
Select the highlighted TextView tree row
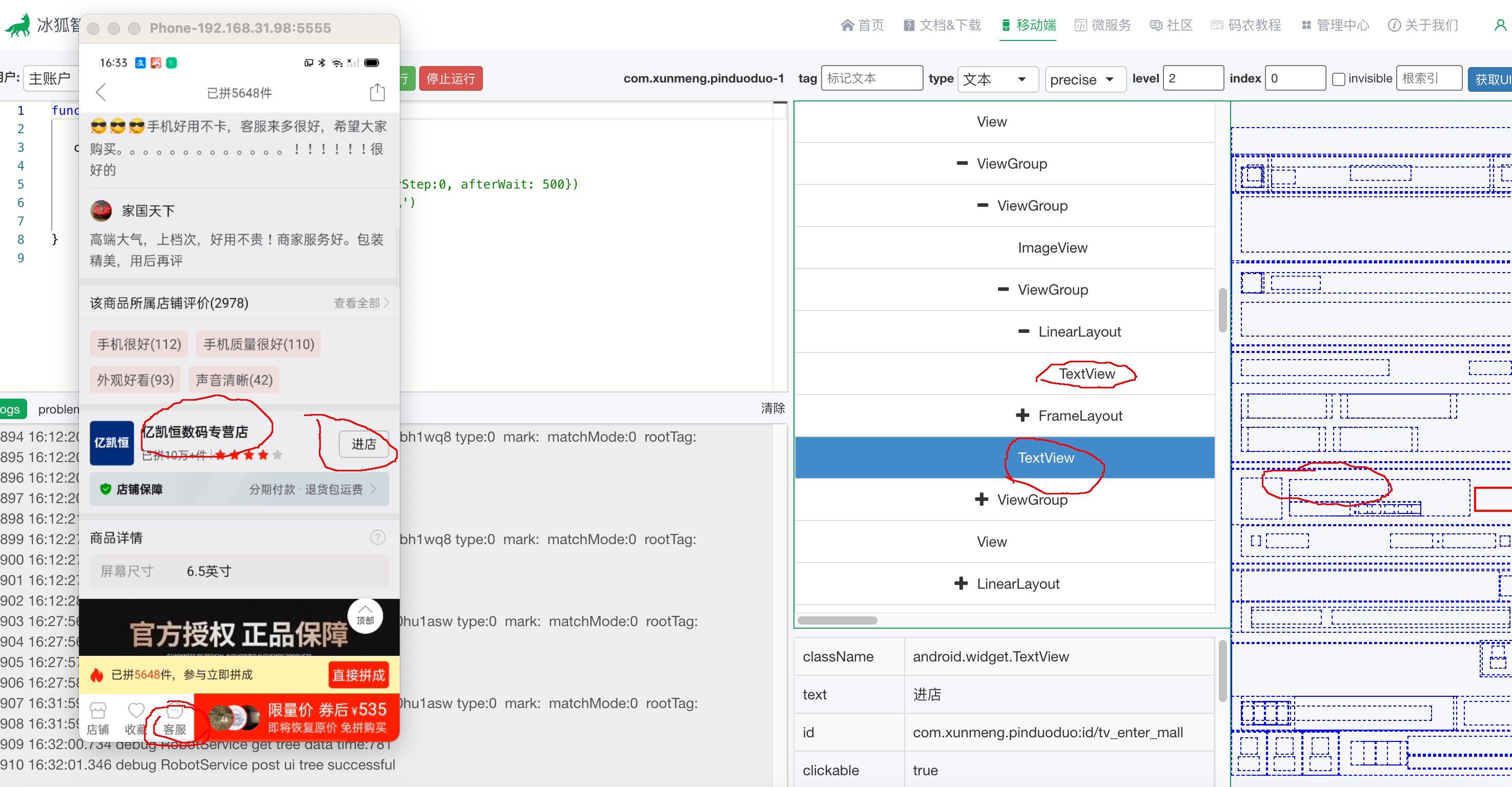click(x=1005, y=457)
